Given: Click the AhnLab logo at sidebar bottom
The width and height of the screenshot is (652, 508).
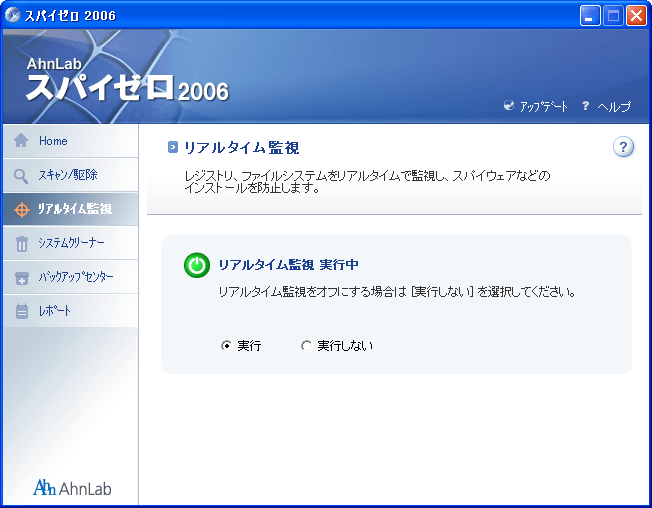Looking at the screenshot, I should (x=72, y=488).
